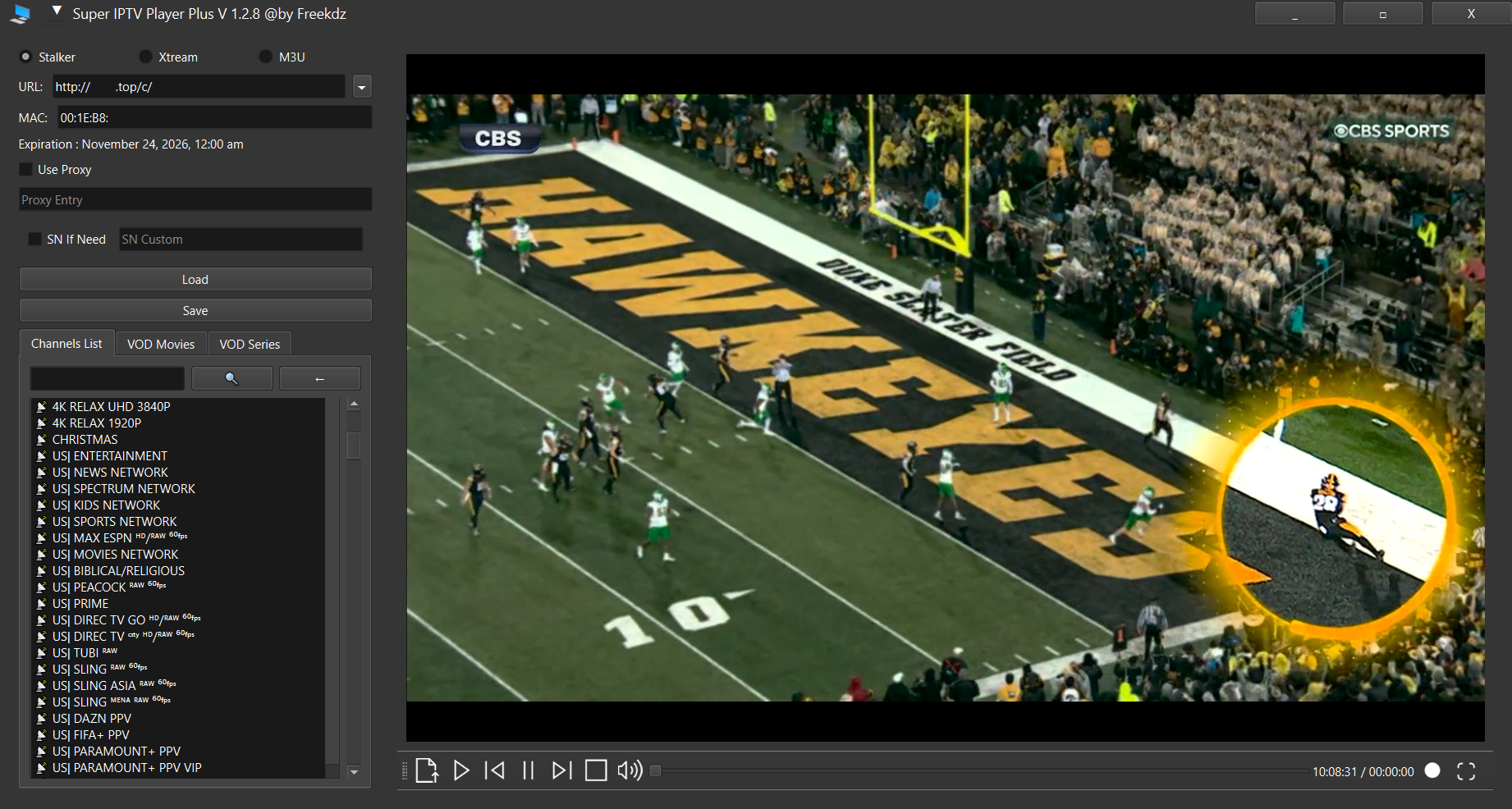
Task: Expand the URL dropdown arrow
Action: point(362,87)
